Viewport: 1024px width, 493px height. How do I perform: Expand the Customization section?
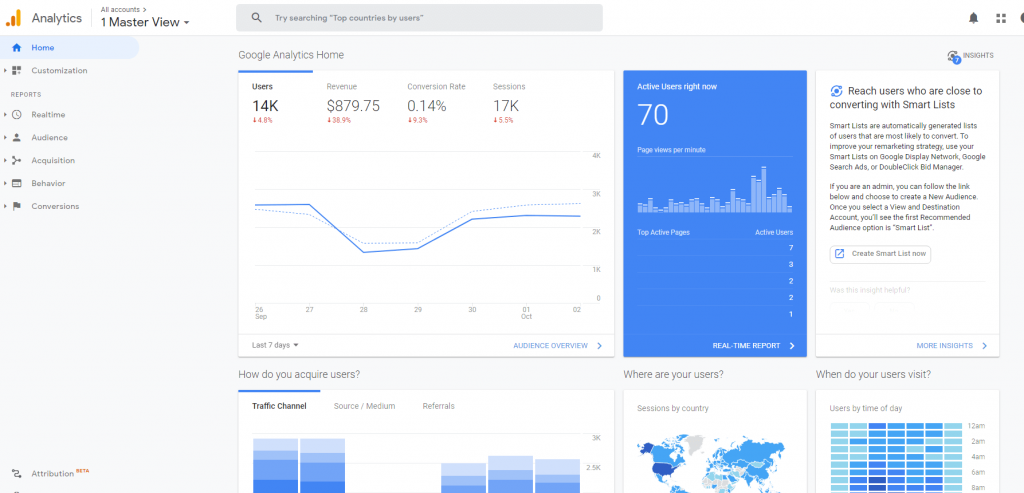[58, 71]
